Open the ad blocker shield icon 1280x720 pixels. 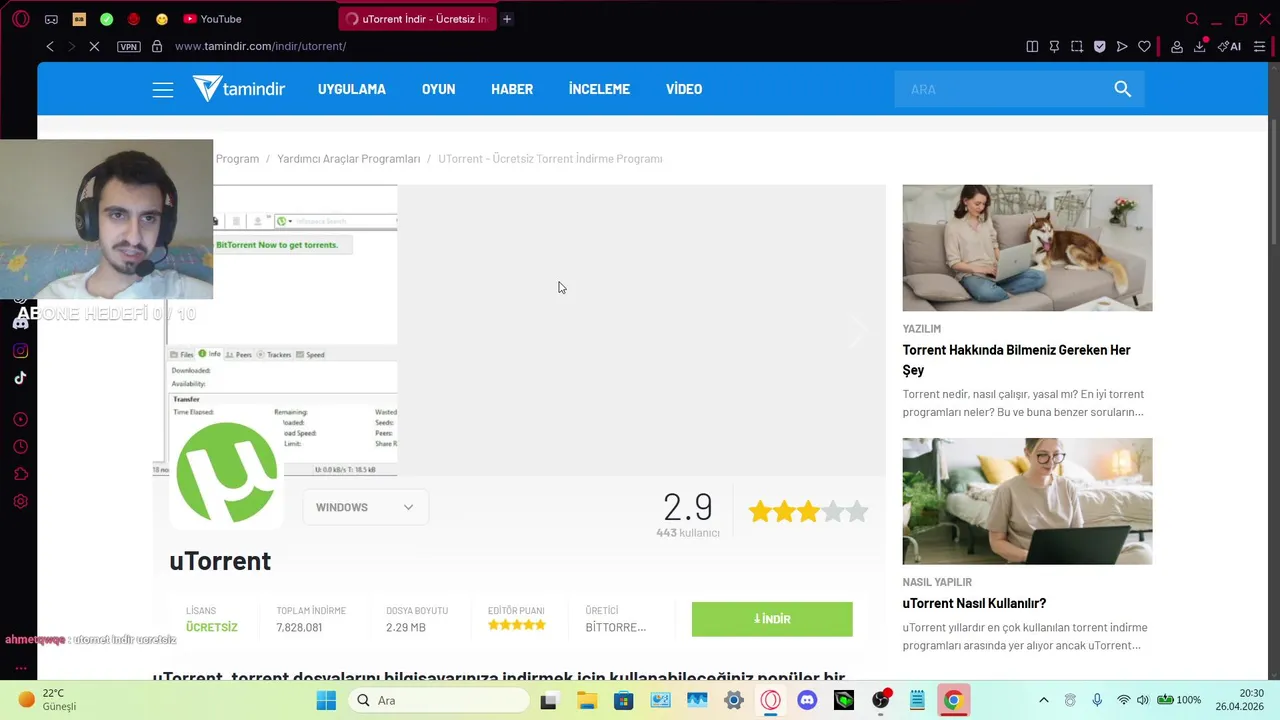pyautogui.click(x=1099, y=46)
